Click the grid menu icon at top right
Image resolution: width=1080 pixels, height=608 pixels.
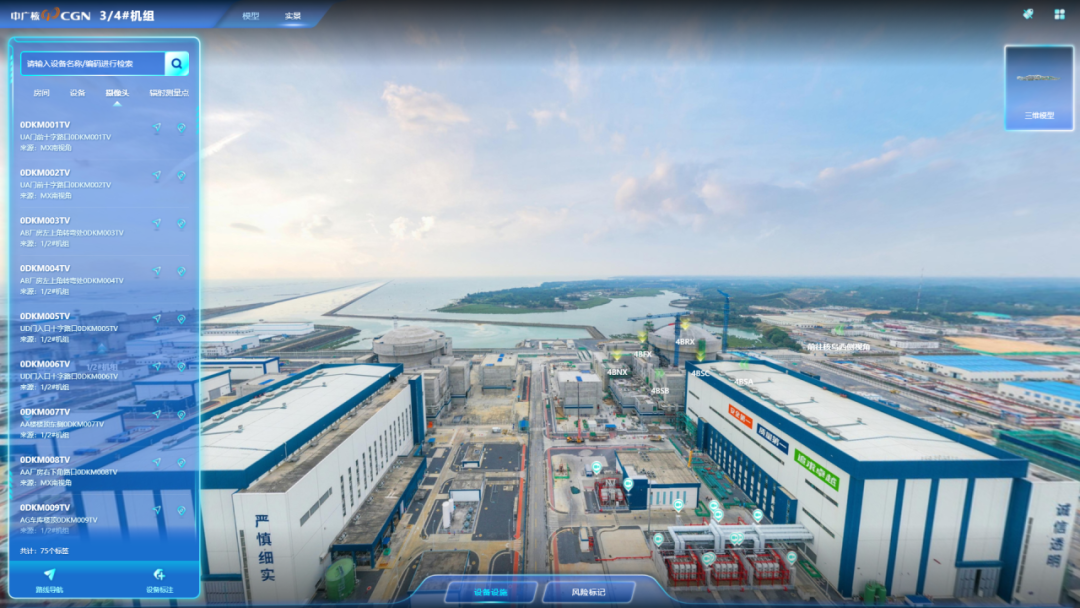pos(1059,14)
